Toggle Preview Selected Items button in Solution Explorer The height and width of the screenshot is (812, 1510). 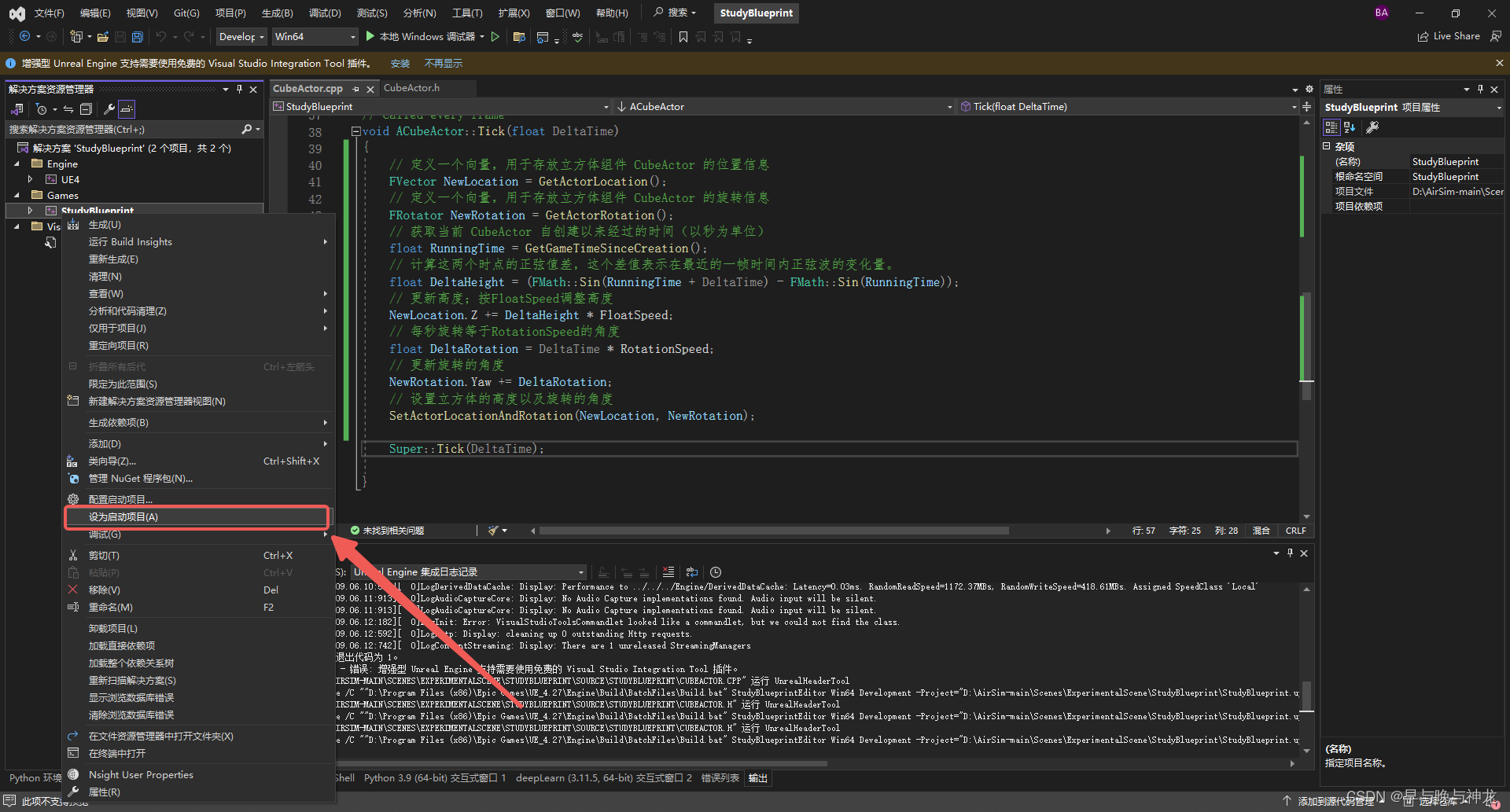pyautogui.click(x=127, y=109)
